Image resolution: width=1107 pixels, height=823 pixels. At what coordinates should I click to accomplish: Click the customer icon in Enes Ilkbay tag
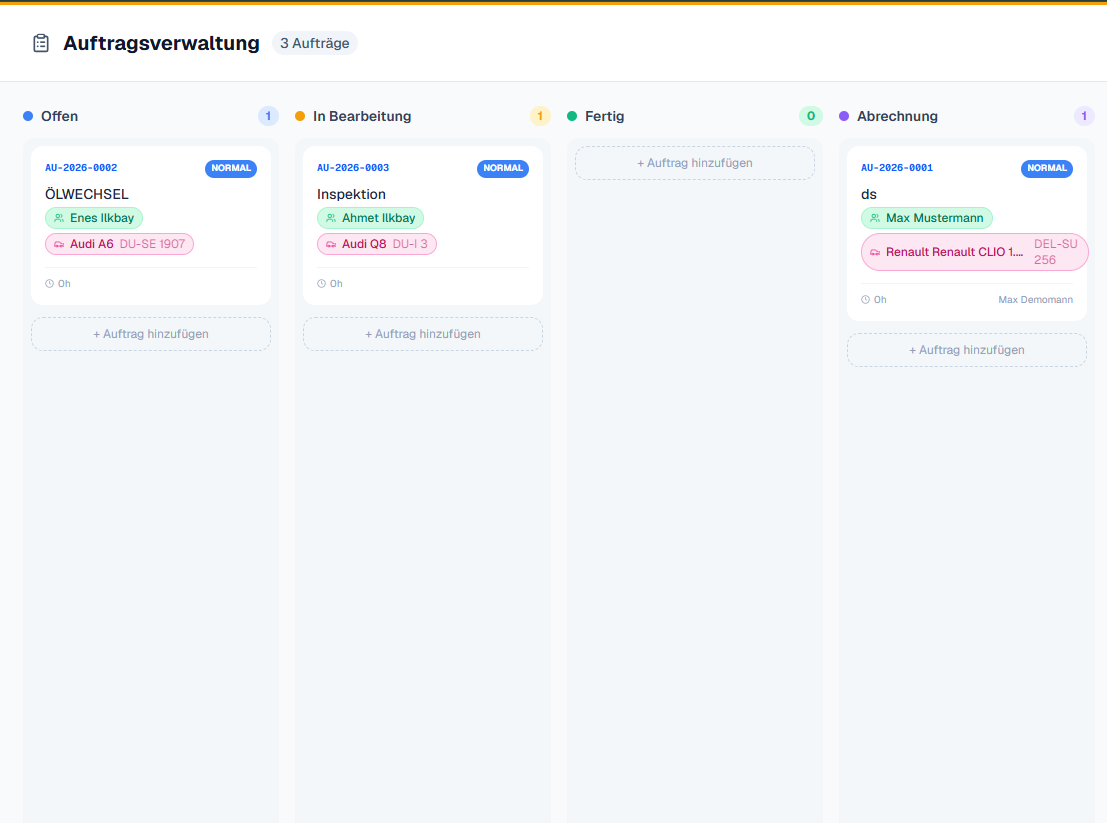(59, 218)
